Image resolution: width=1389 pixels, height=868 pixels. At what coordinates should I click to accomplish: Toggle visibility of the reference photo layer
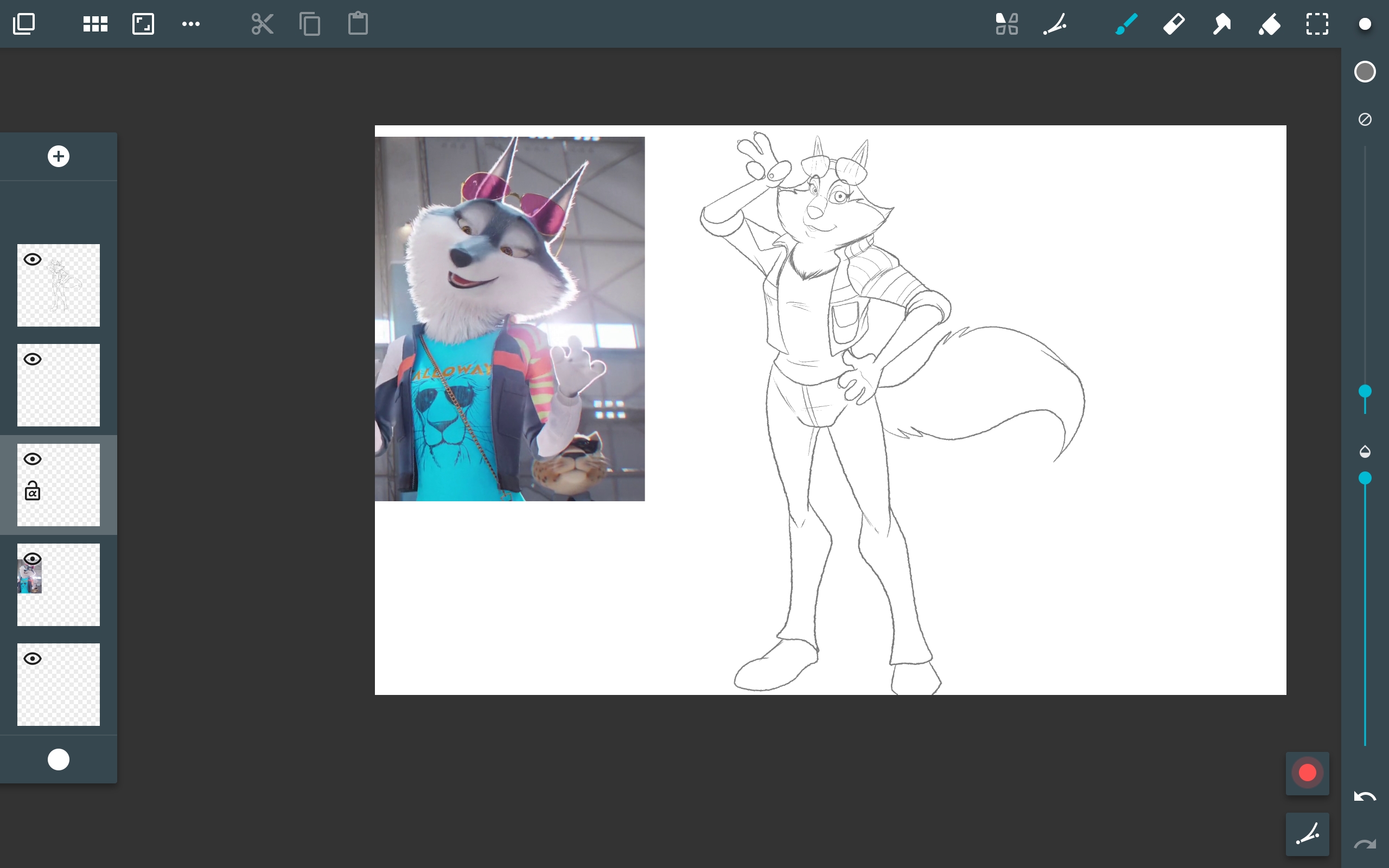(x=33, y=559)
